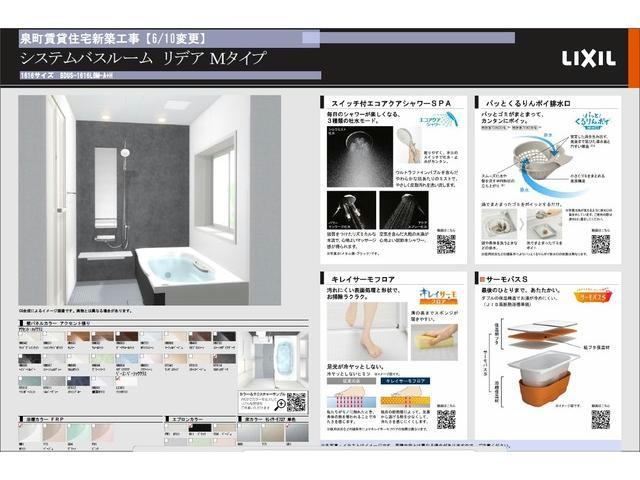This screenshot has height=480, width=640.
Task: Click the color sample QR code beside the swatches
Action: 295,402
